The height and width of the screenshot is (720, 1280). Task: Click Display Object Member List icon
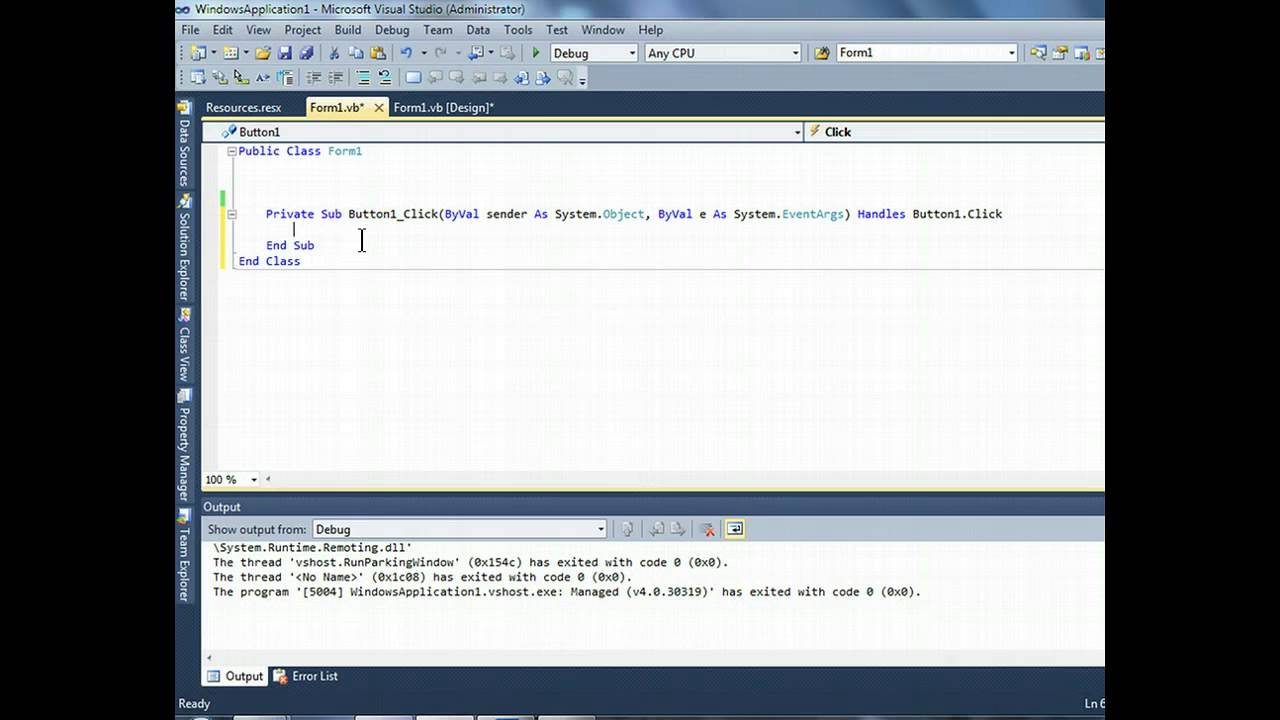click(x=198, y=77)
